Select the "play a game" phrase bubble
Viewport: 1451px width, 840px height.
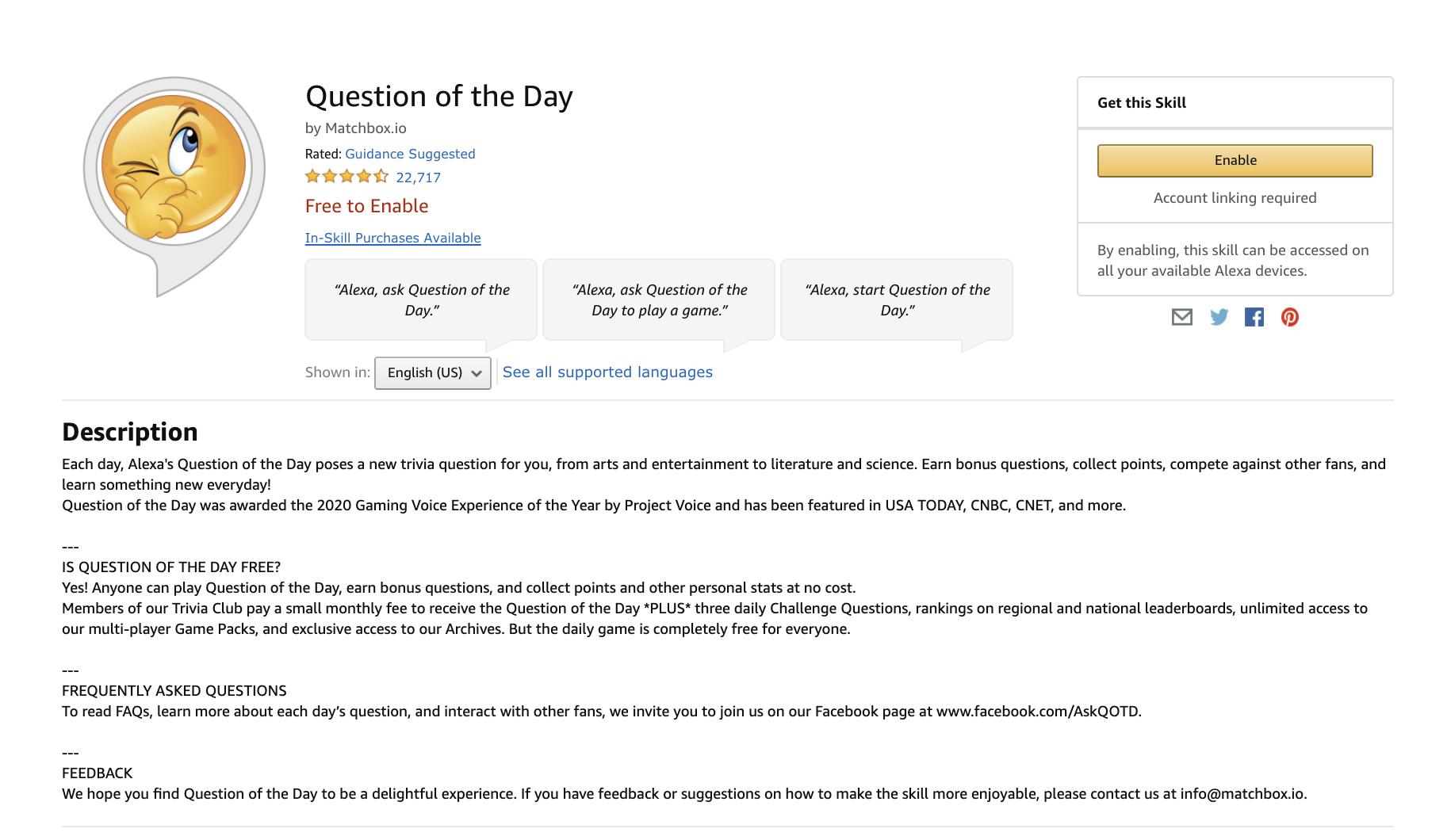tap(659, 300)
